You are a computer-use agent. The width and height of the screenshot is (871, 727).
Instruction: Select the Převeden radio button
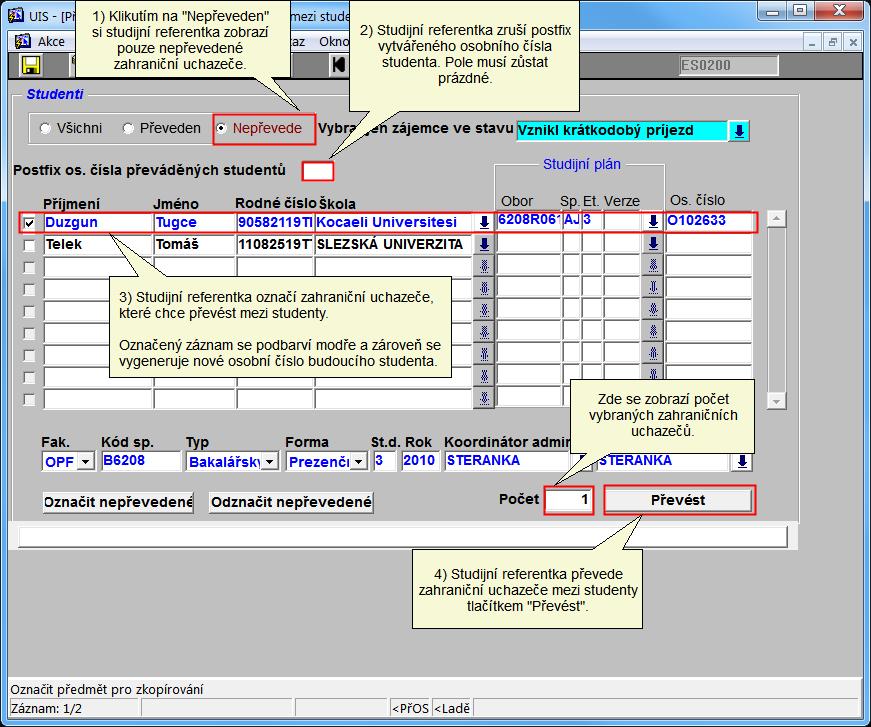click(x=128, y=128)
